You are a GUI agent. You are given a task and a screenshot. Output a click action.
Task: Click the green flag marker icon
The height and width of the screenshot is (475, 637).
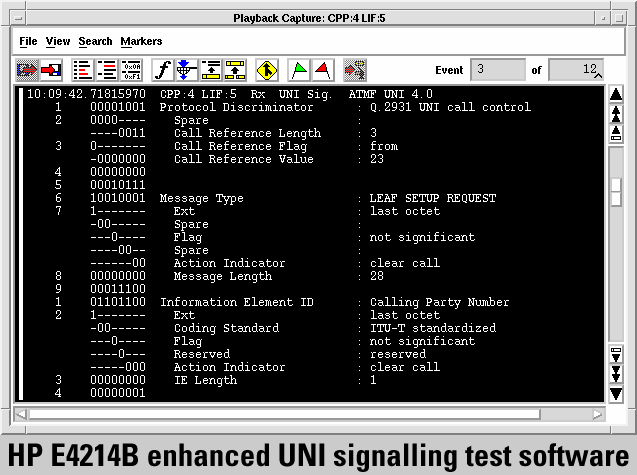pyautogui.click(x=299, y=70)
